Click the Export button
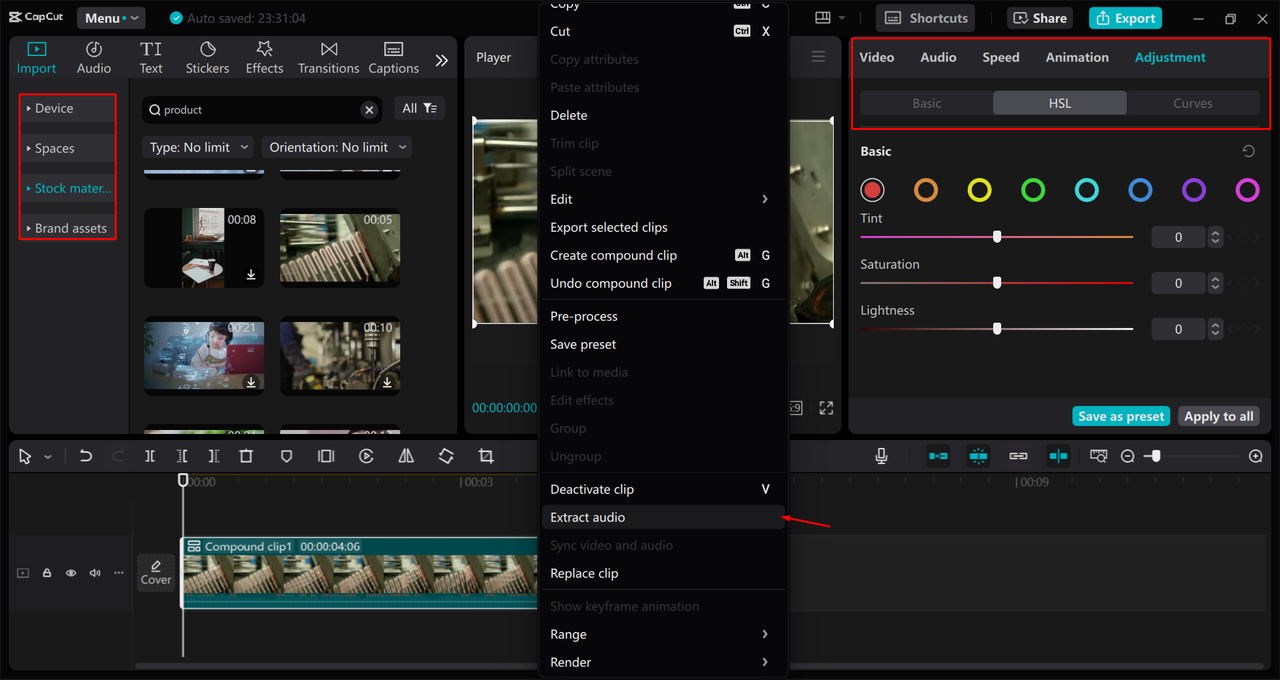 point(1126,18)
